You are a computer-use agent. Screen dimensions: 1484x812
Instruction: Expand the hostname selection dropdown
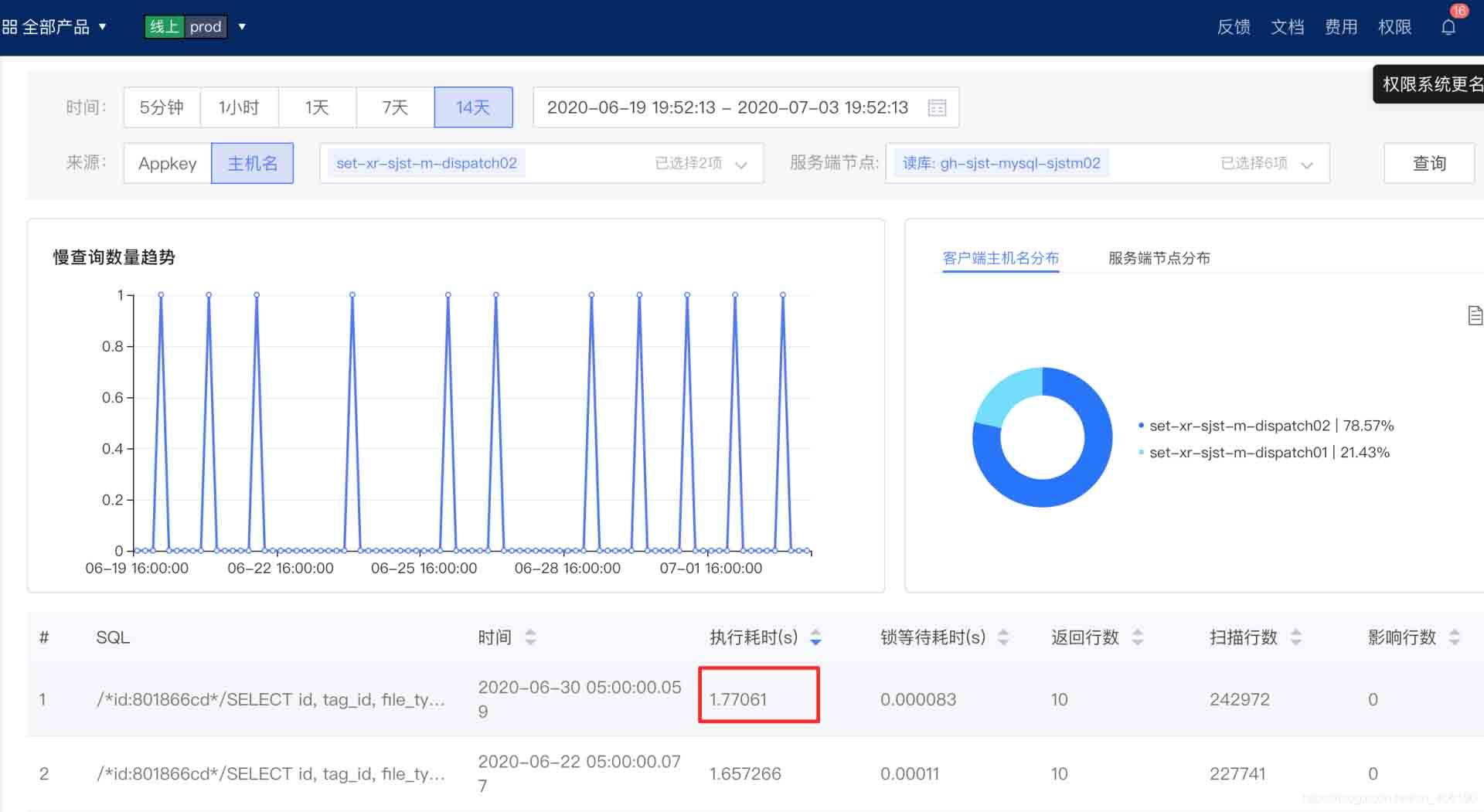click(741, 164)
